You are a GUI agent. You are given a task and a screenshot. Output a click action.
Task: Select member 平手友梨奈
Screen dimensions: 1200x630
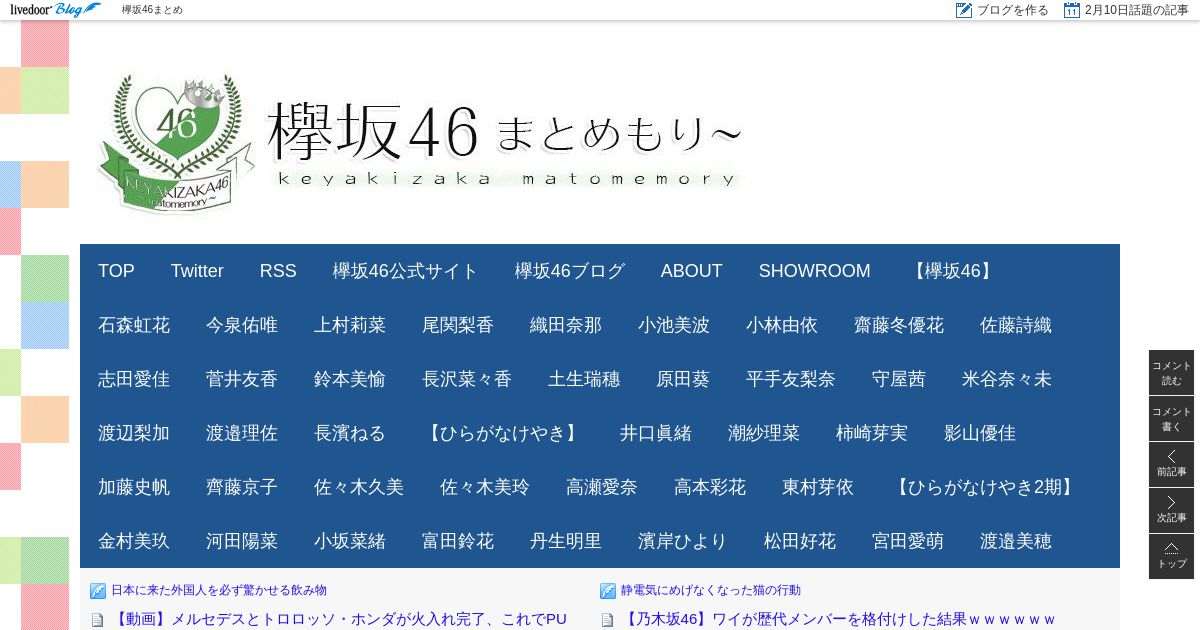click(791, 379)
